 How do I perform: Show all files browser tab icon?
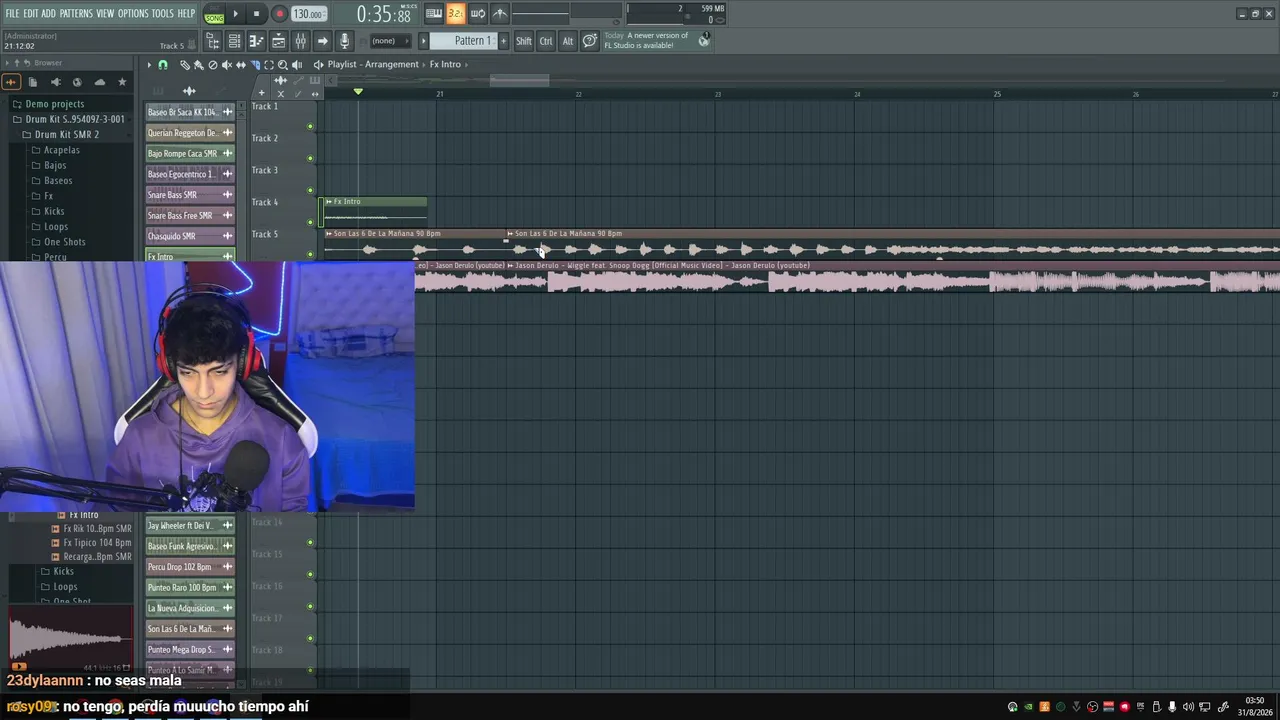33,82
